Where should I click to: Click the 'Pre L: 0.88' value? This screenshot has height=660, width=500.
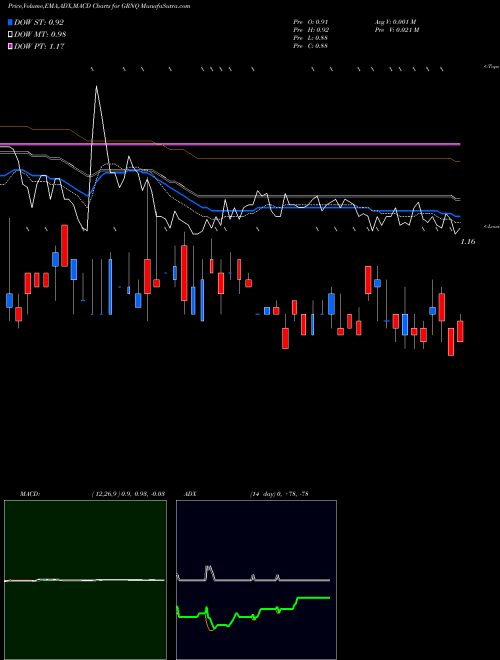pos(311,38)
